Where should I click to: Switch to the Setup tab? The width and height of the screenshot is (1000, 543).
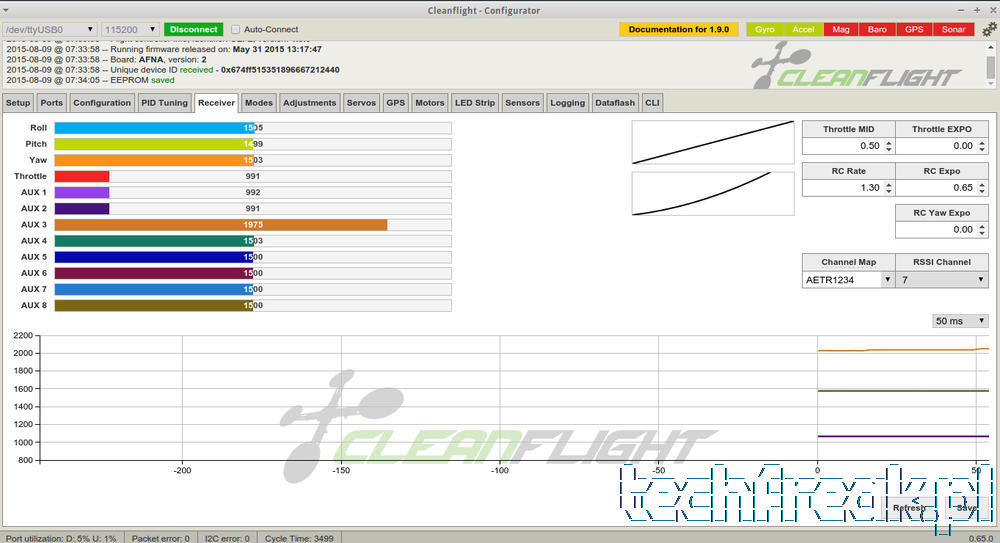(18, 103)
